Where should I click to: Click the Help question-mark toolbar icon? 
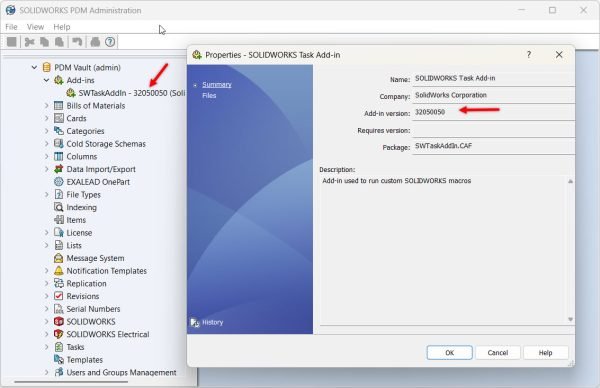(110, 42)
